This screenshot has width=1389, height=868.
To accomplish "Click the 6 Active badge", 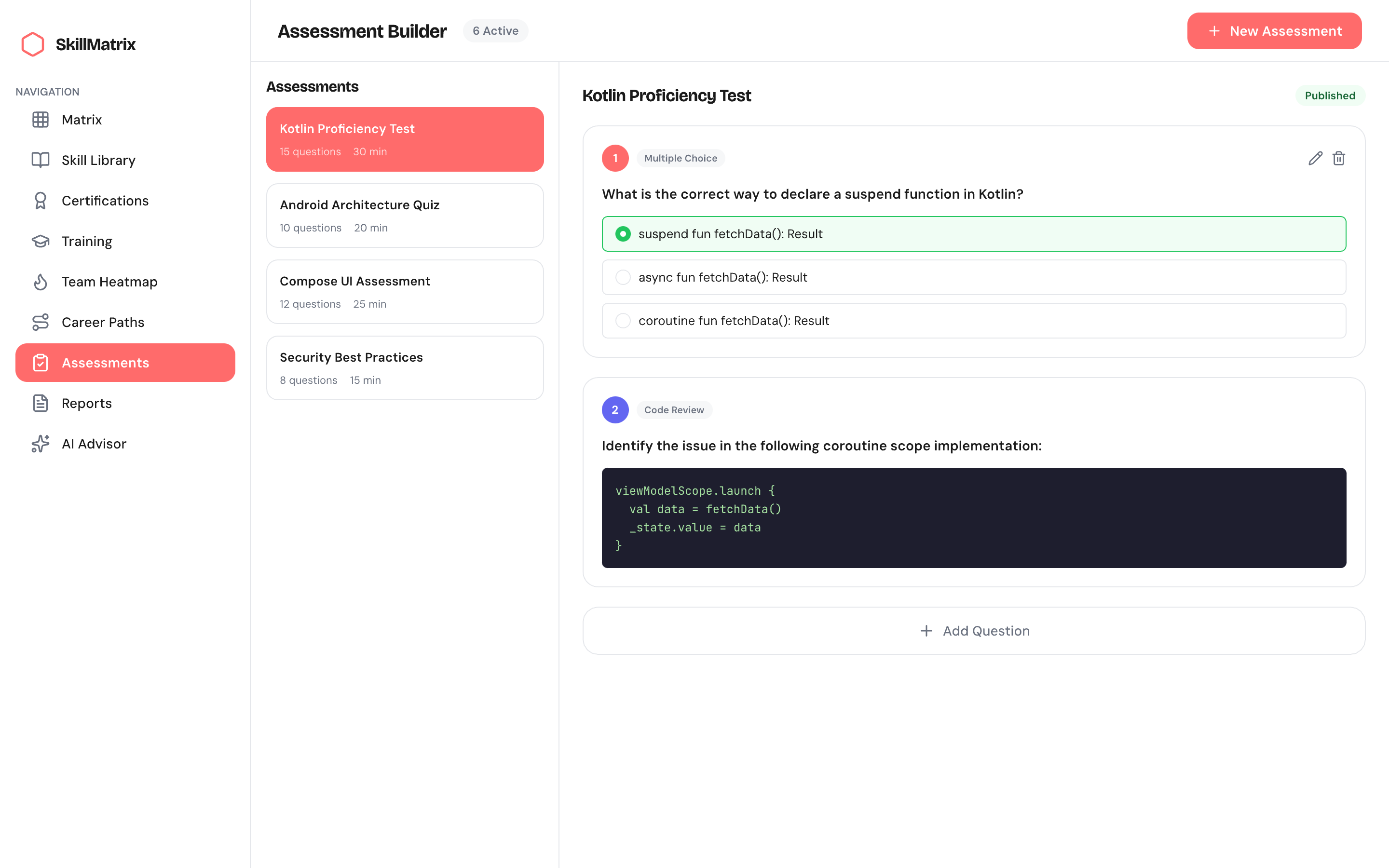I will click(495, 31).
